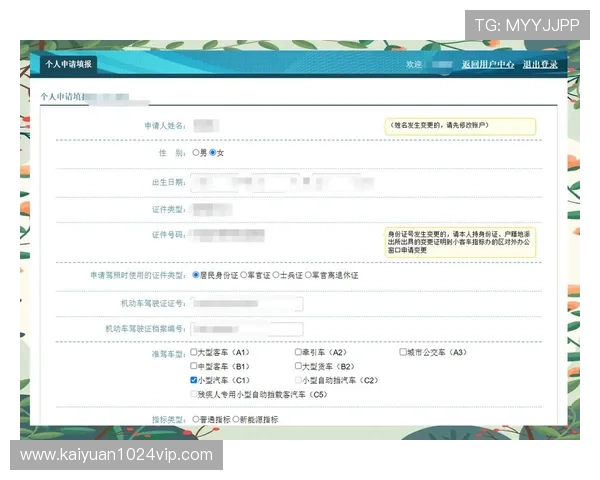Viewport: 600px width, 480px height.
Task: Choose 士兵证 as license ID type
Action: point(276,275)
